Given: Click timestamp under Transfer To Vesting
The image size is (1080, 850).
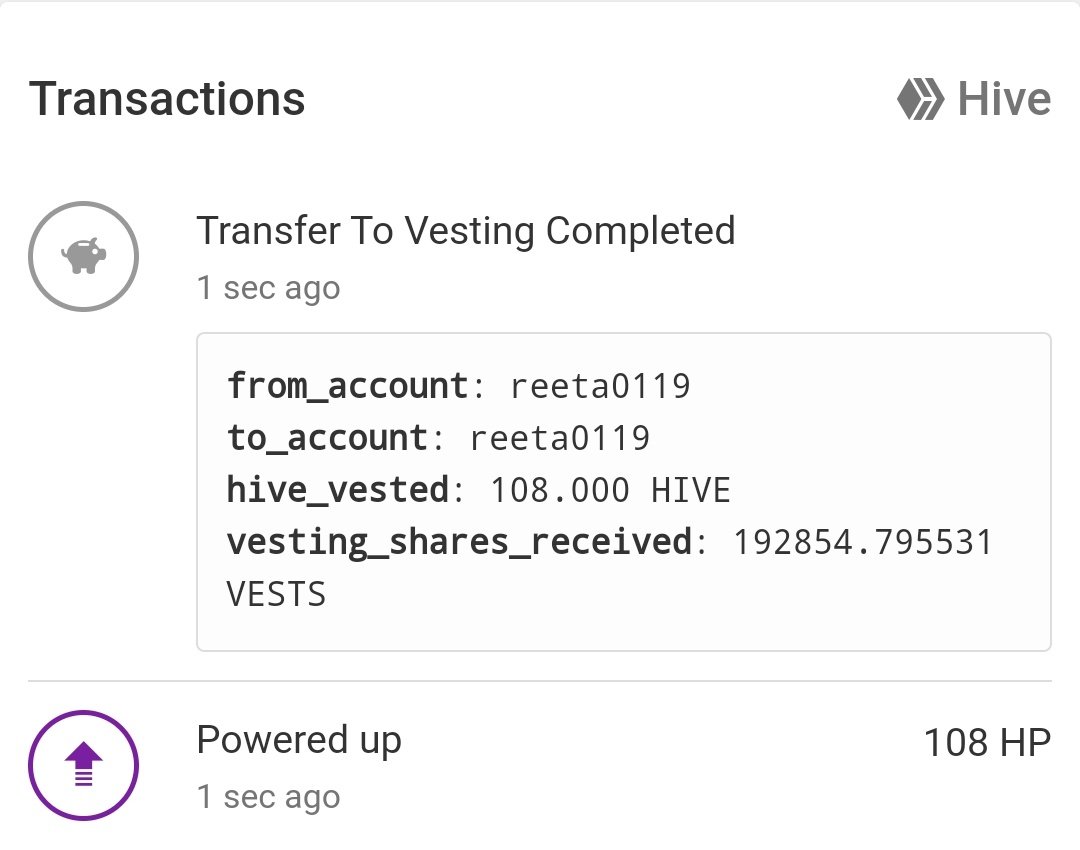Looking at the screenshot, I should tap(269, 288).
